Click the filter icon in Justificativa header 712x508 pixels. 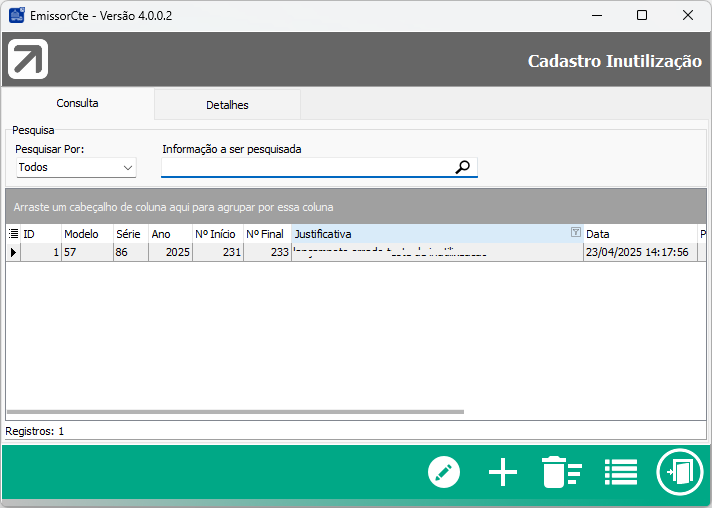pyautogui.click(x=575, y=233)
